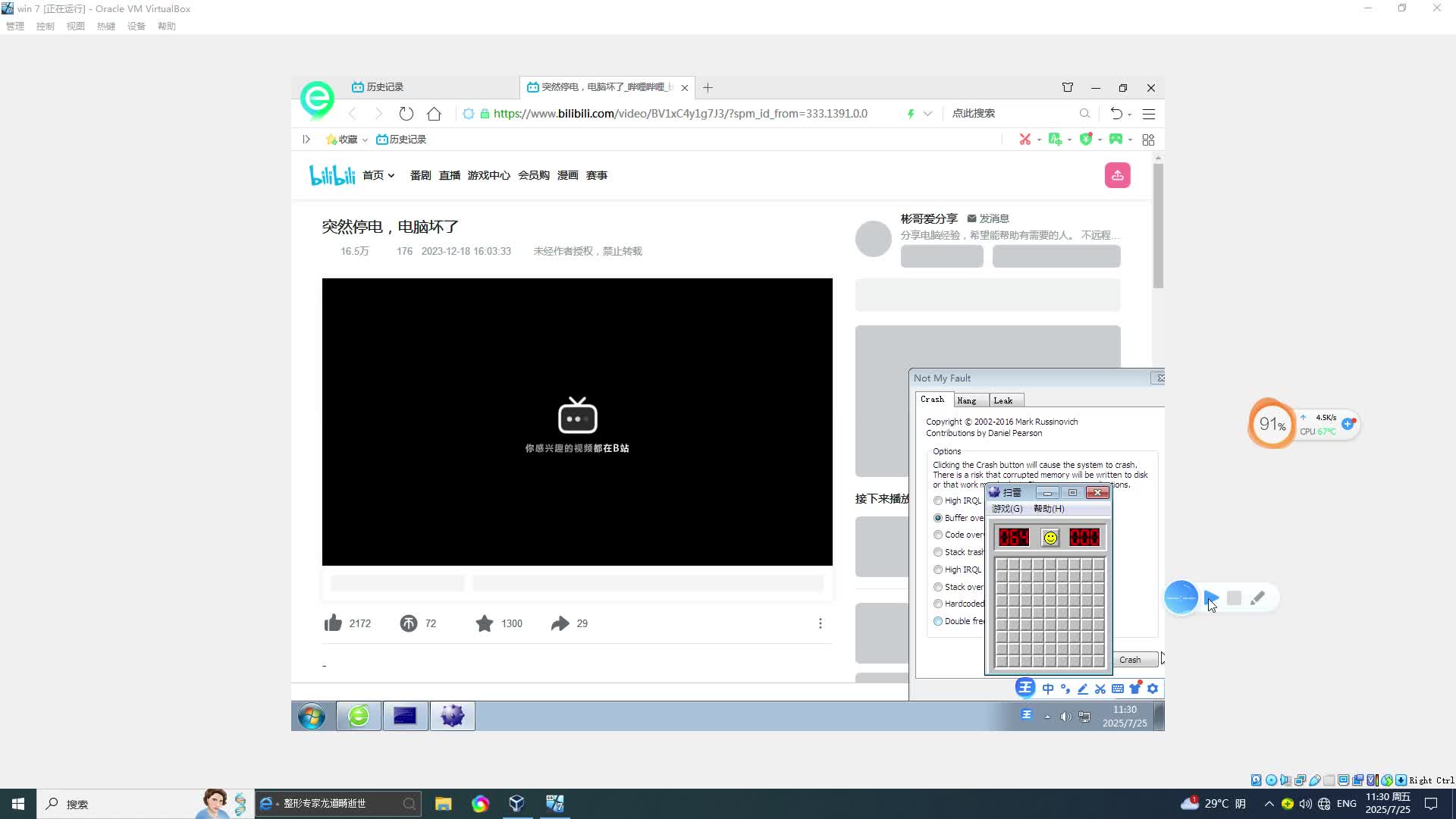Click the browser page vertical scrollbar
1456x819 pixels.
1157,227
